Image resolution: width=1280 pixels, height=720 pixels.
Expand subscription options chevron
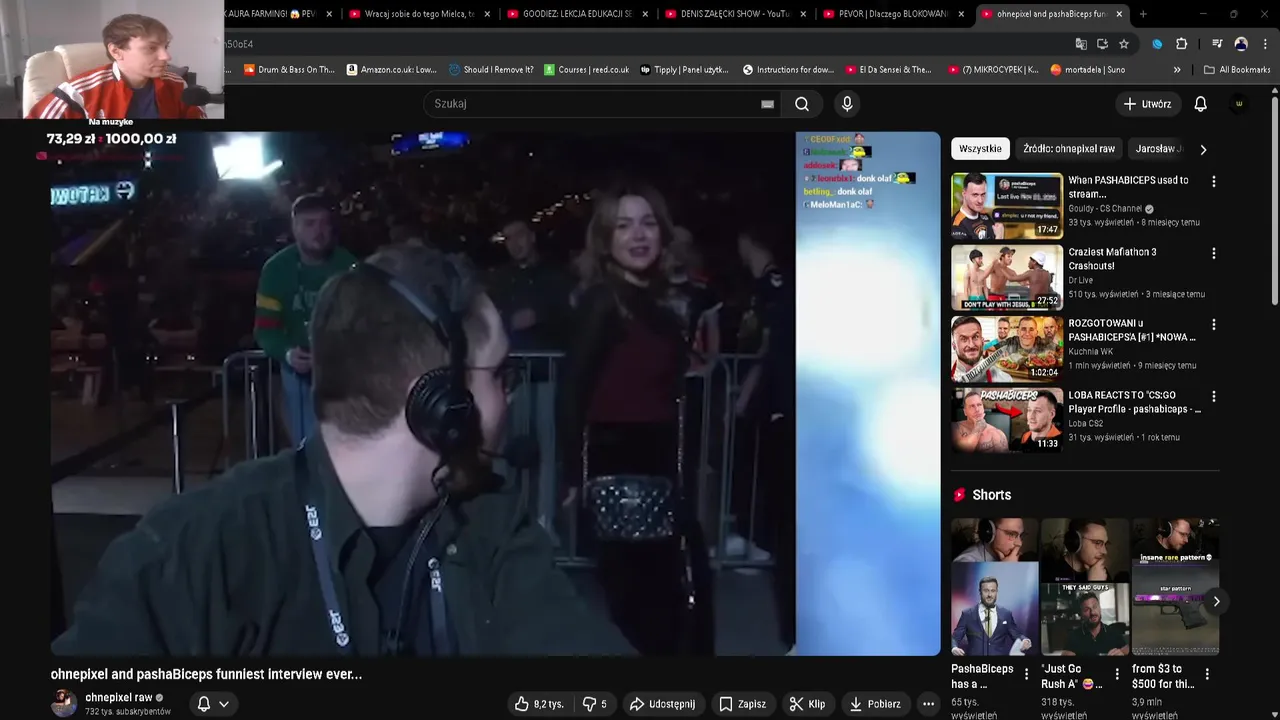click(x=224, y=704)
